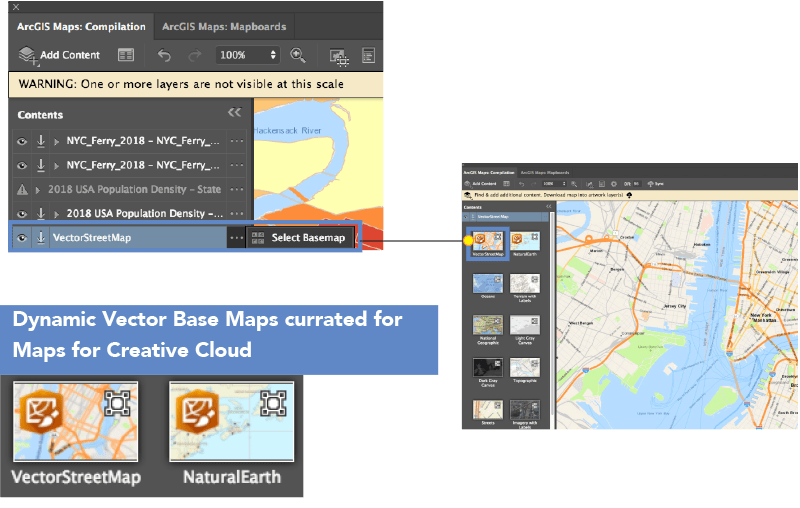This screenshot has width=800, height=508.
Task: Click the DPI value field in the small toolbar
Action: pyautogui.click(x=636, y=184)
